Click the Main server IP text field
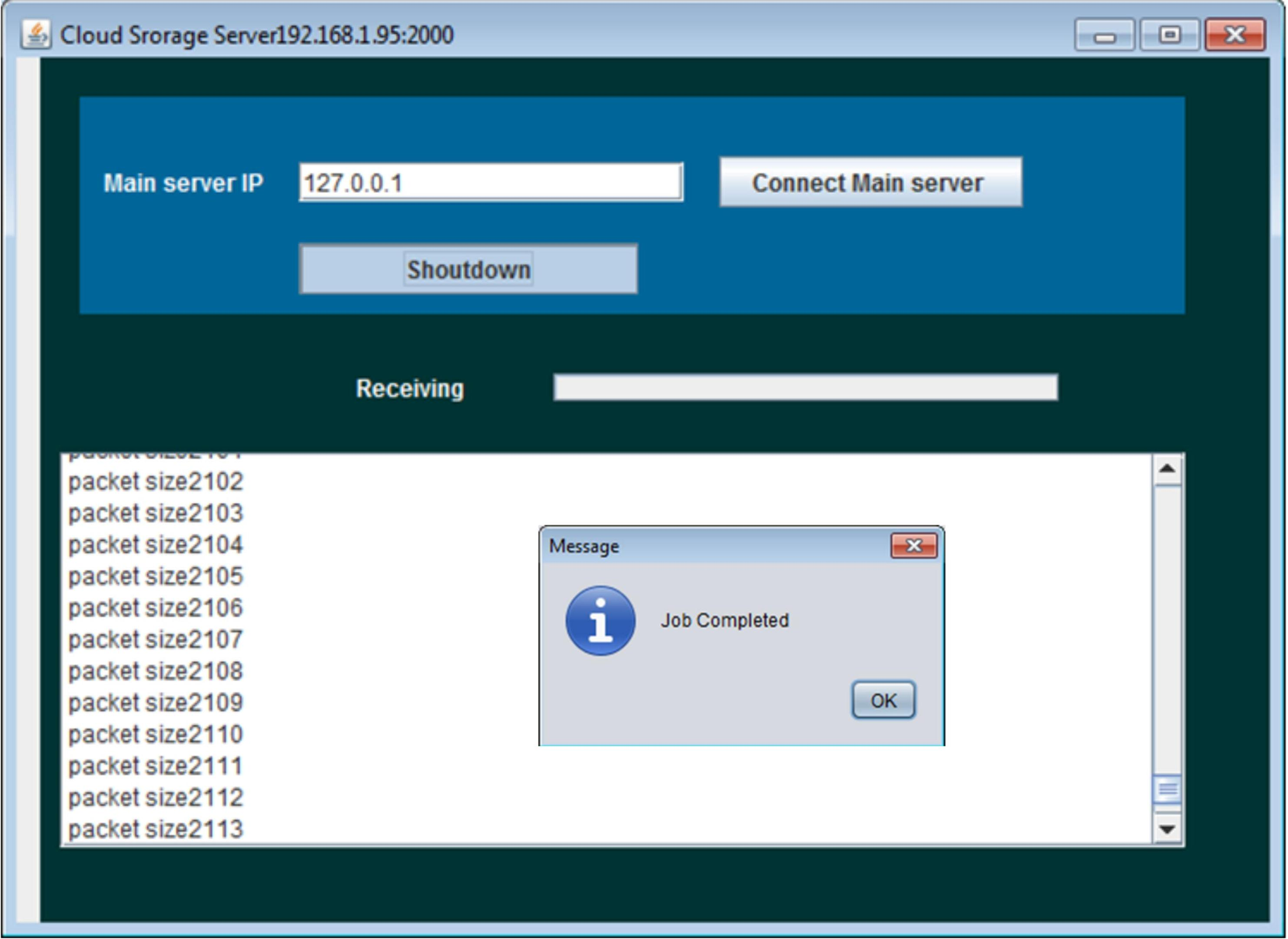The width and height of the screenshot is (1288, 939). coord(491,182)
